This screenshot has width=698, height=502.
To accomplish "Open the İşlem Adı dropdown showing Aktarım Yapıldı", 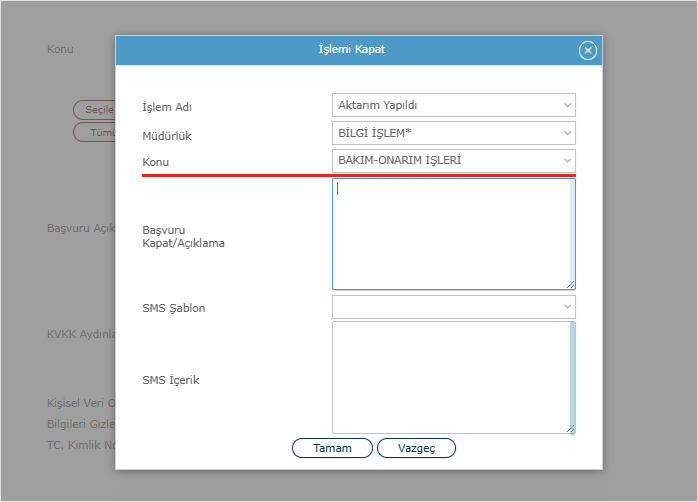I will tap(453, 105).
